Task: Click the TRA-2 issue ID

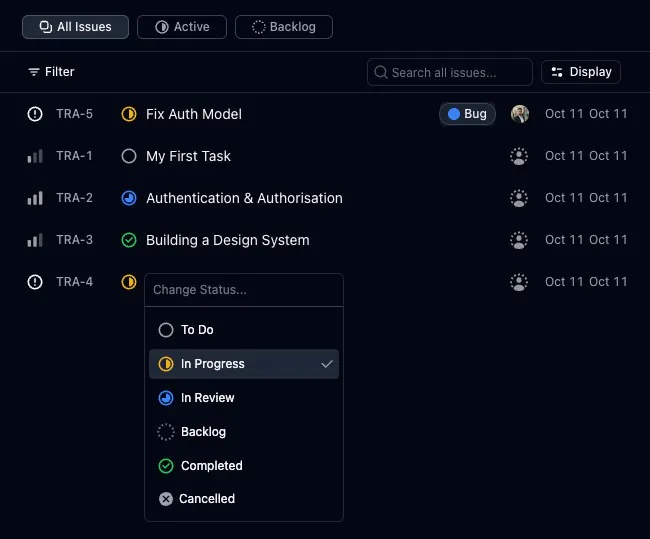Action: 75,198
